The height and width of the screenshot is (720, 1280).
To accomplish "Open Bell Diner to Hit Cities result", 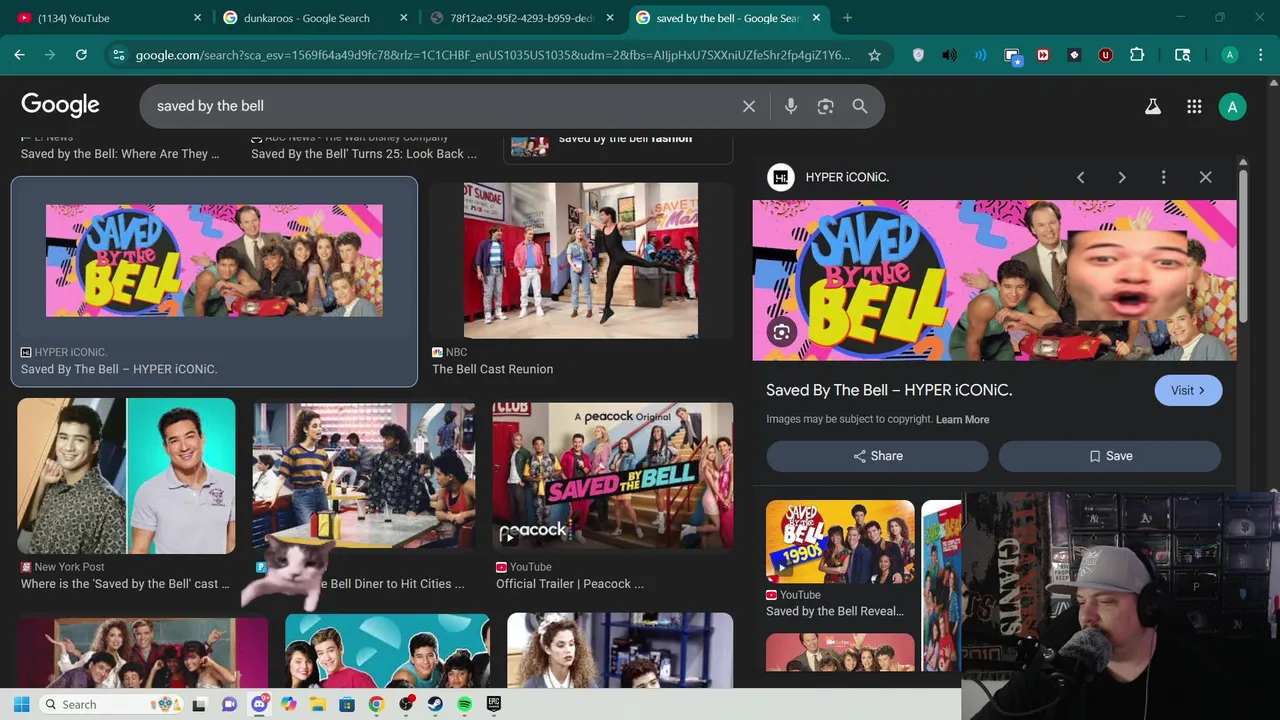I will click(x=364, y=476).
